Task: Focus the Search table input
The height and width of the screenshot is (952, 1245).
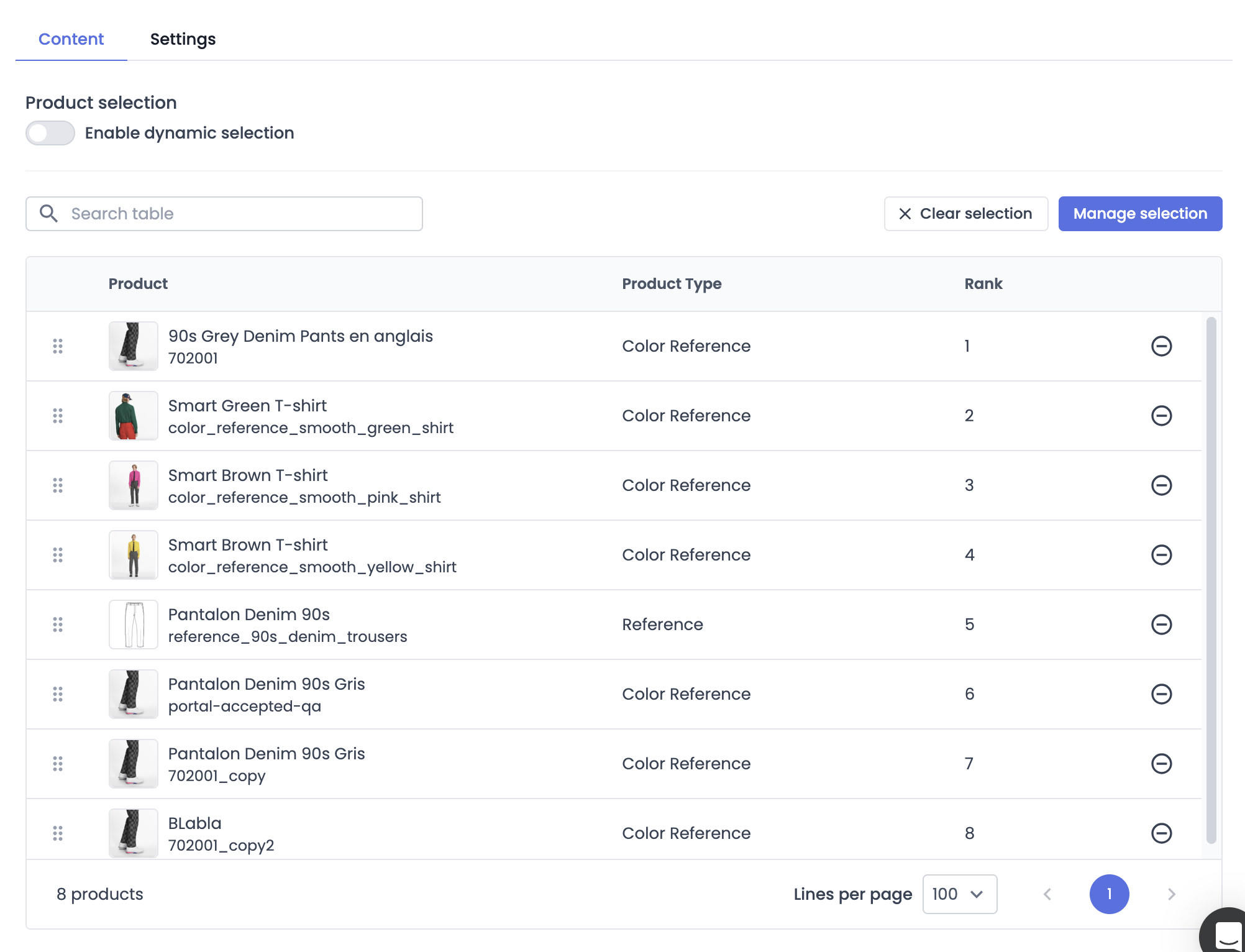Action: (224, 214)
